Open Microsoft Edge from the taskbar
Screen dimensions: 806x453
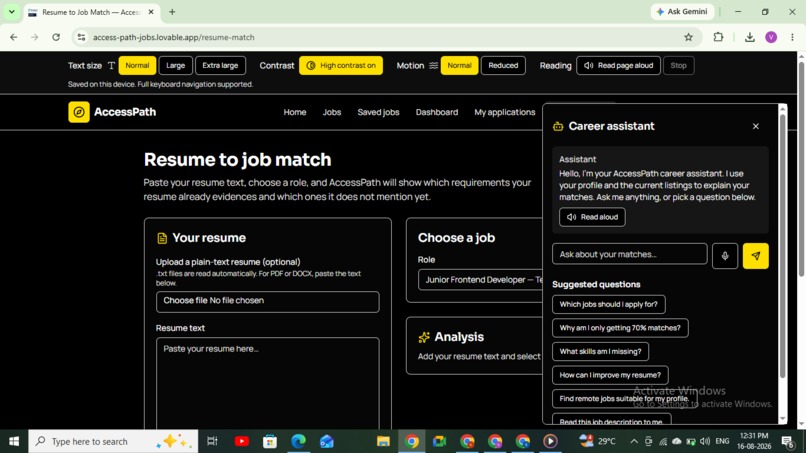click(x=299, y=441)
